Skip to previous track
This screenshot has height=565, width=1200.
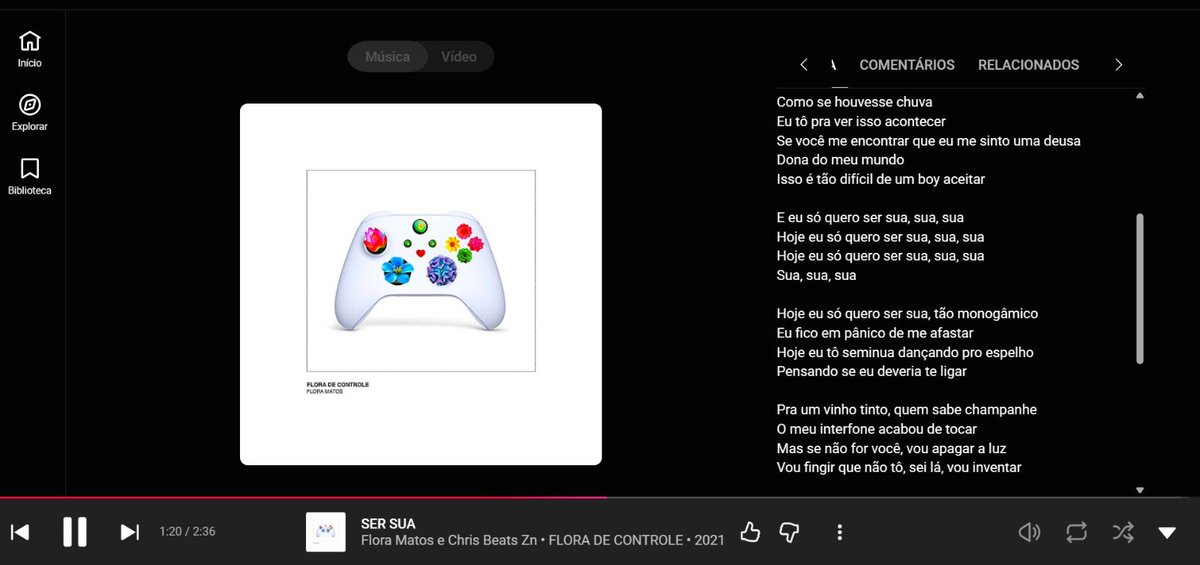tap(20, 532)
